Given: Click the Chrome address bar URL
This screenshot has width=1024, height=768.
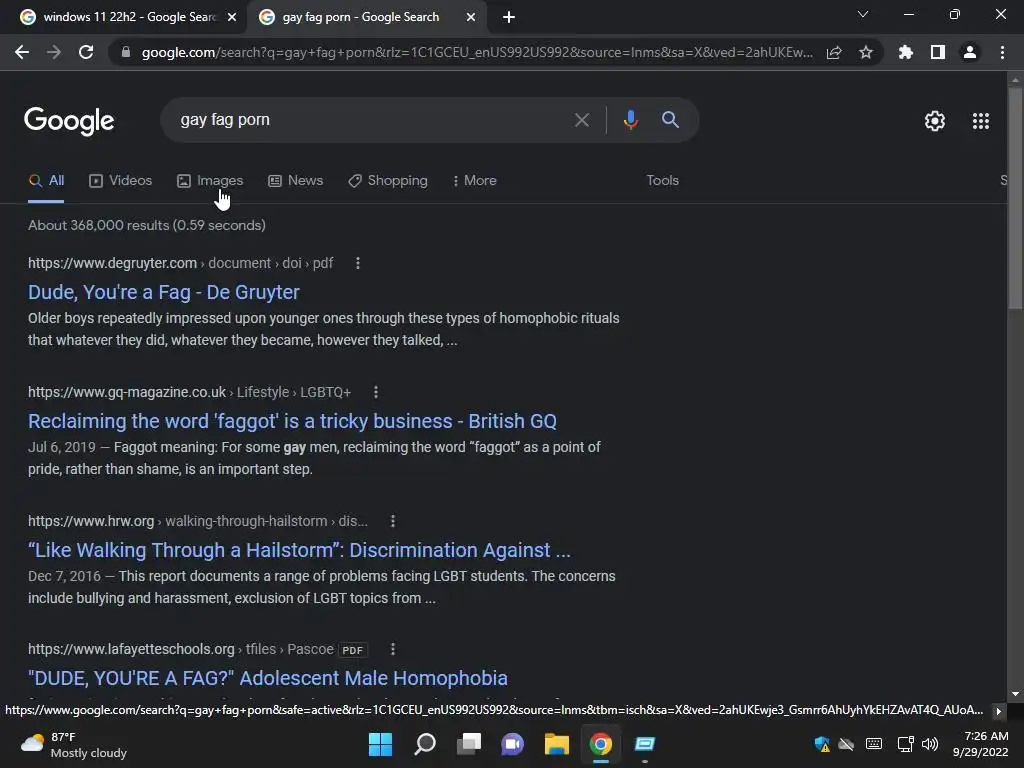Looking at the screenshot, I should pos(477,52).
